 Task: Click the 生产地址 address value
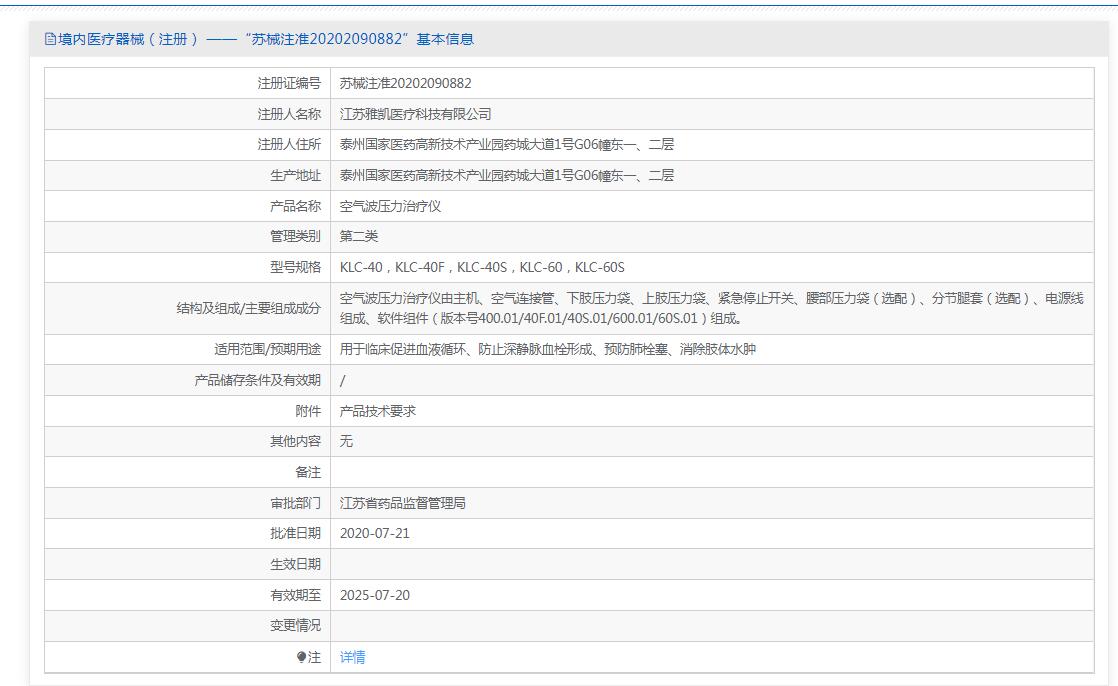(x=506, y=175)
